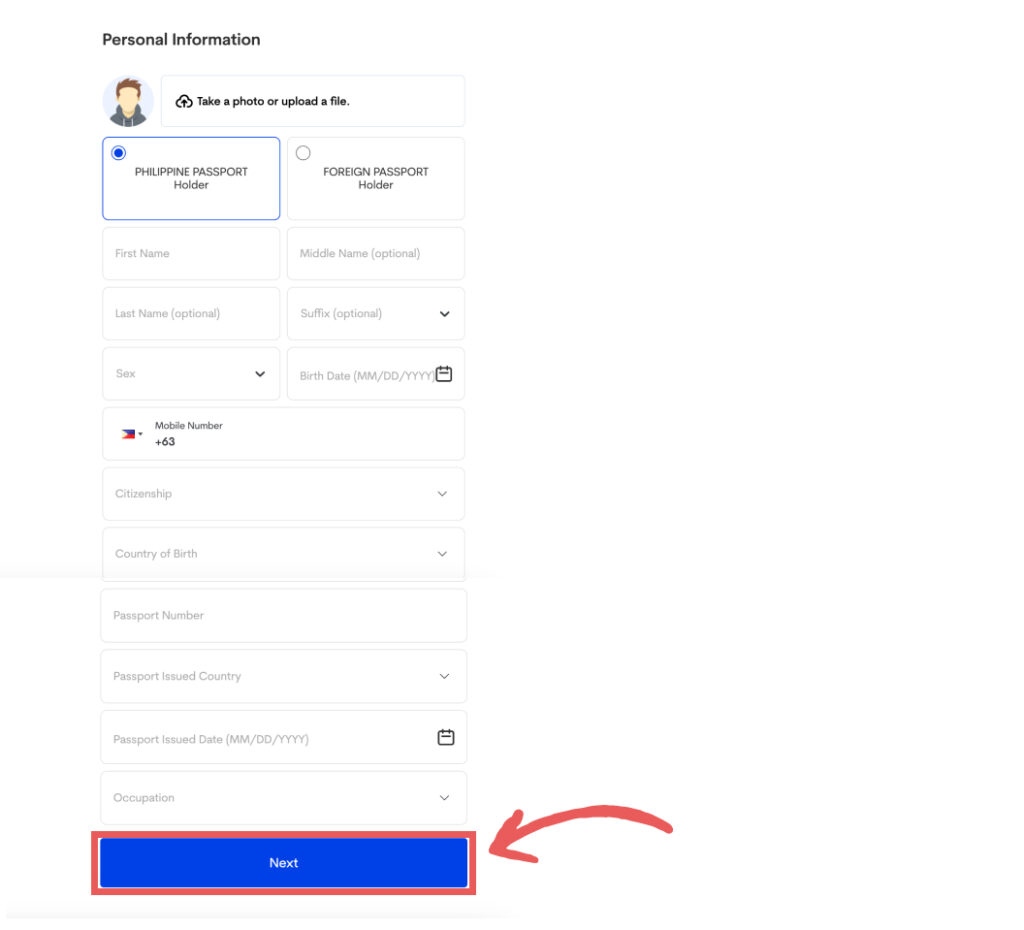The image size is (1024, 930).
Task: Open the Sex dropdown
Action: [191, 374]
